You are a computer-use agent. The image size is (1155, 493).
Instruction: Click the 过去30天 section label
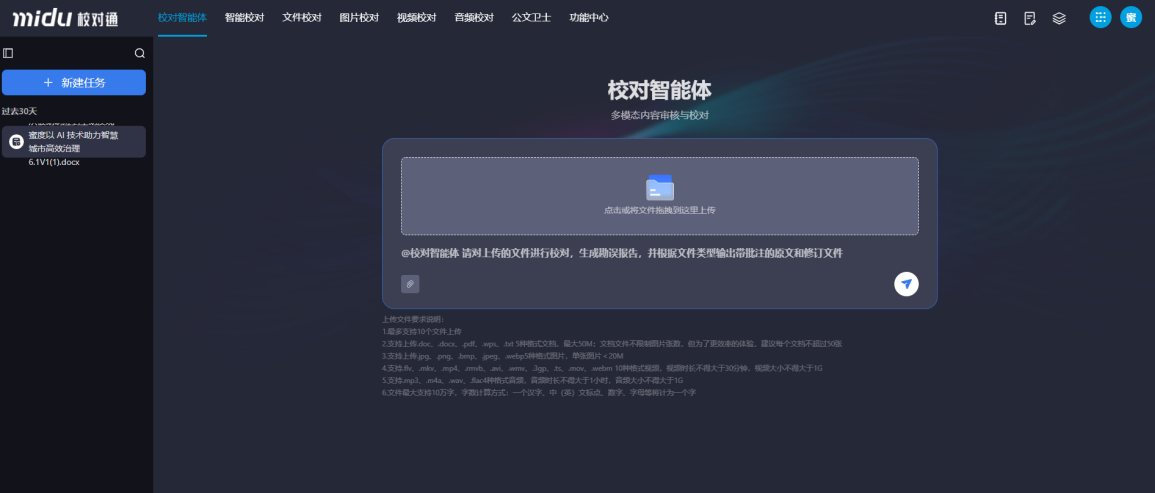click(x=19, y=111)
